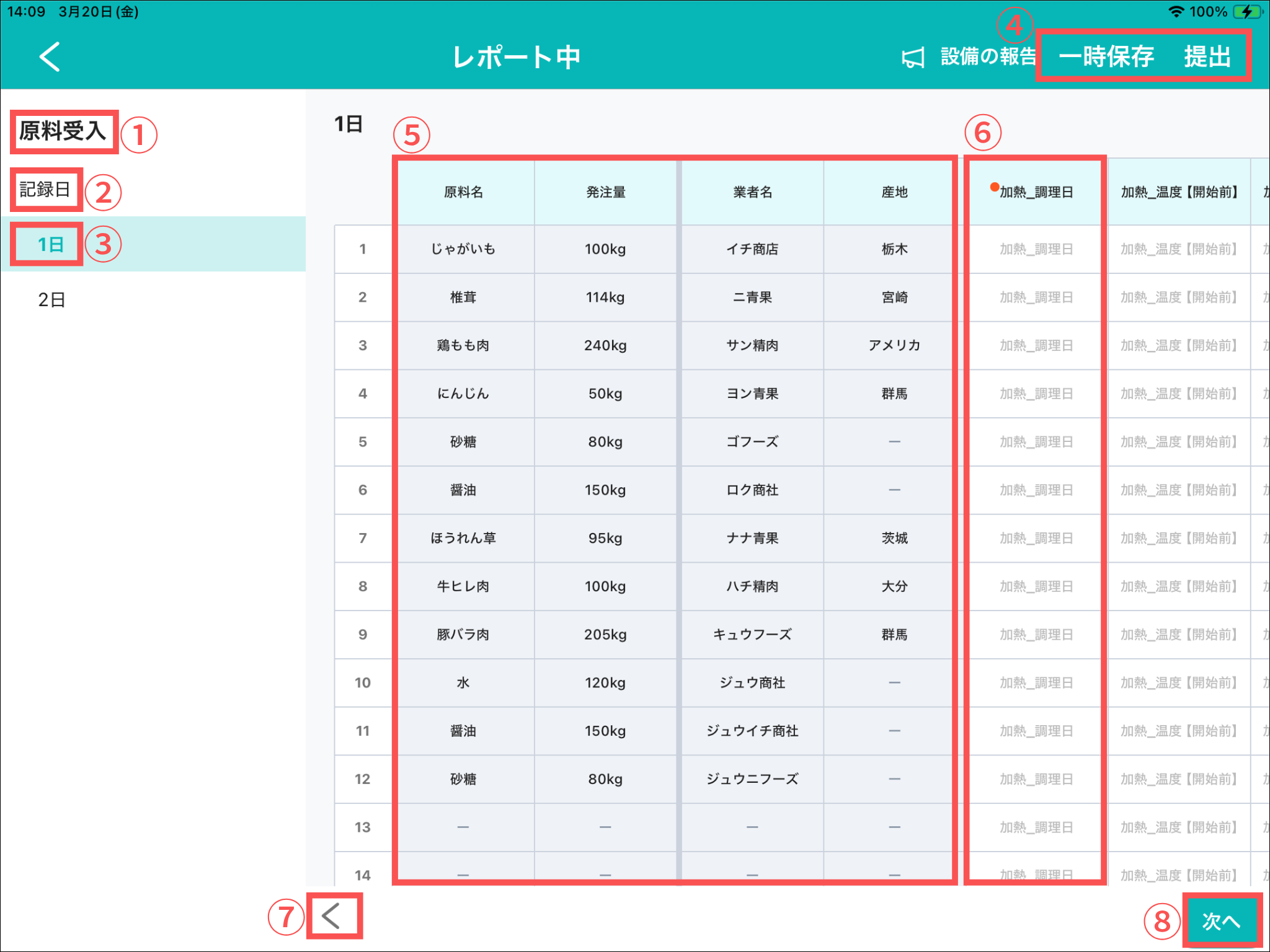This screenshot has height=952, width=1270.
Task: Tap the battery indicator in status bar
Action: (1248, 12)
